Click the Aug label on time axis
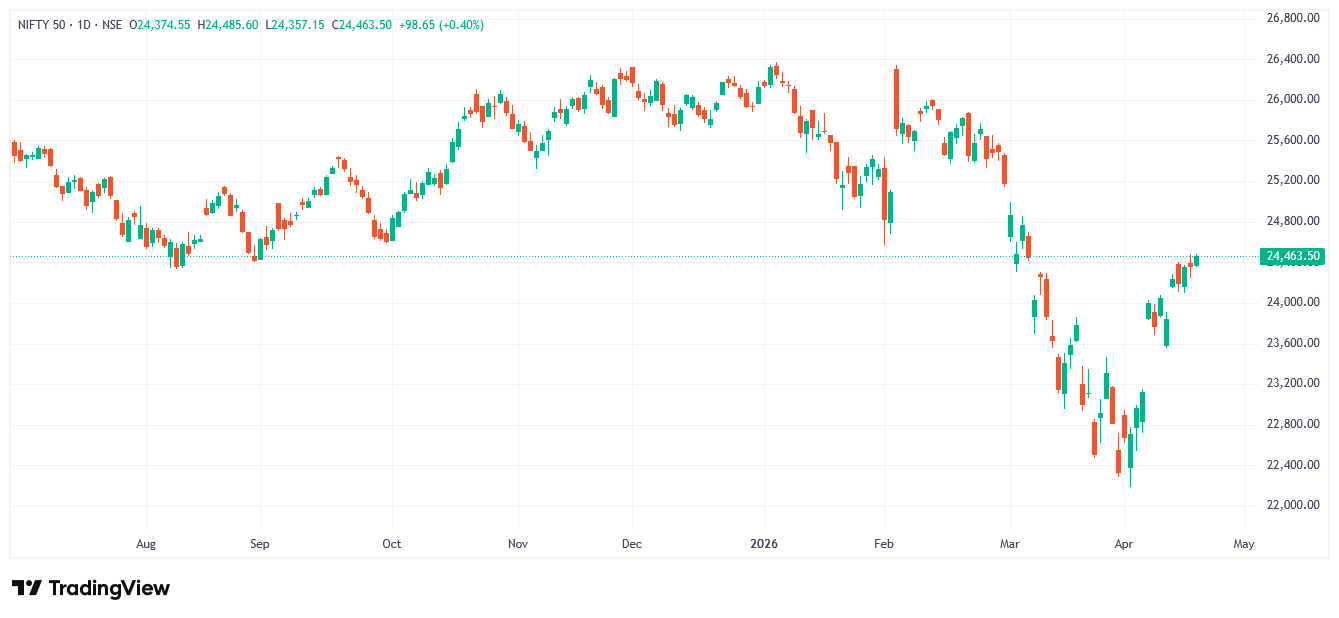Screen dimensions: 1339x618 point(146,544)
